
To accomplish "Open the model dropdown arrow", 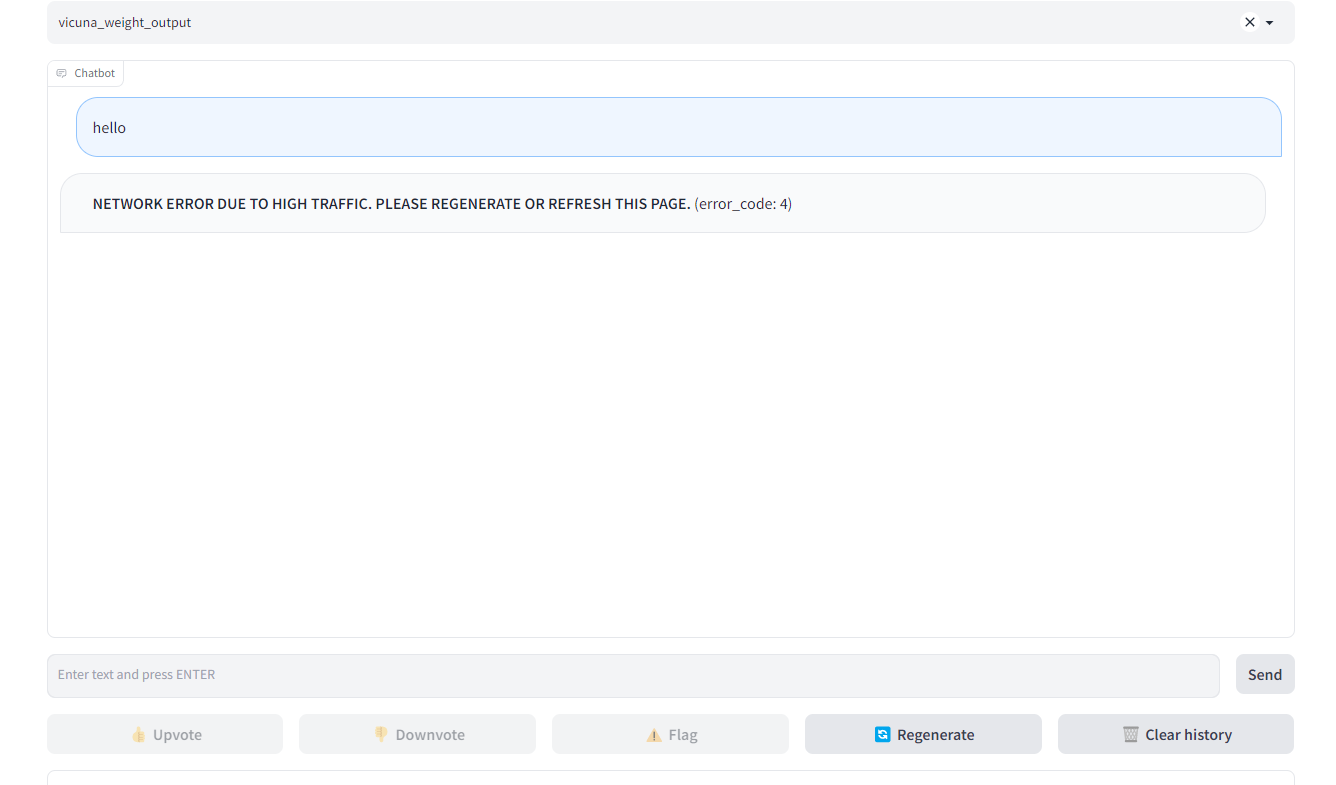I will coord(1270,23).
